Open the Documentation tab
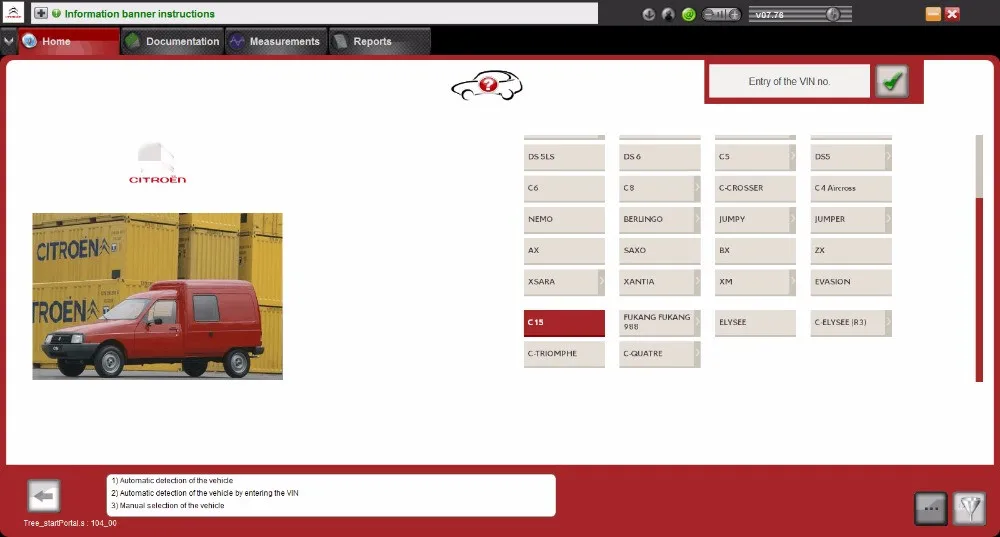The image size is (1000, 537). point(173,41)
